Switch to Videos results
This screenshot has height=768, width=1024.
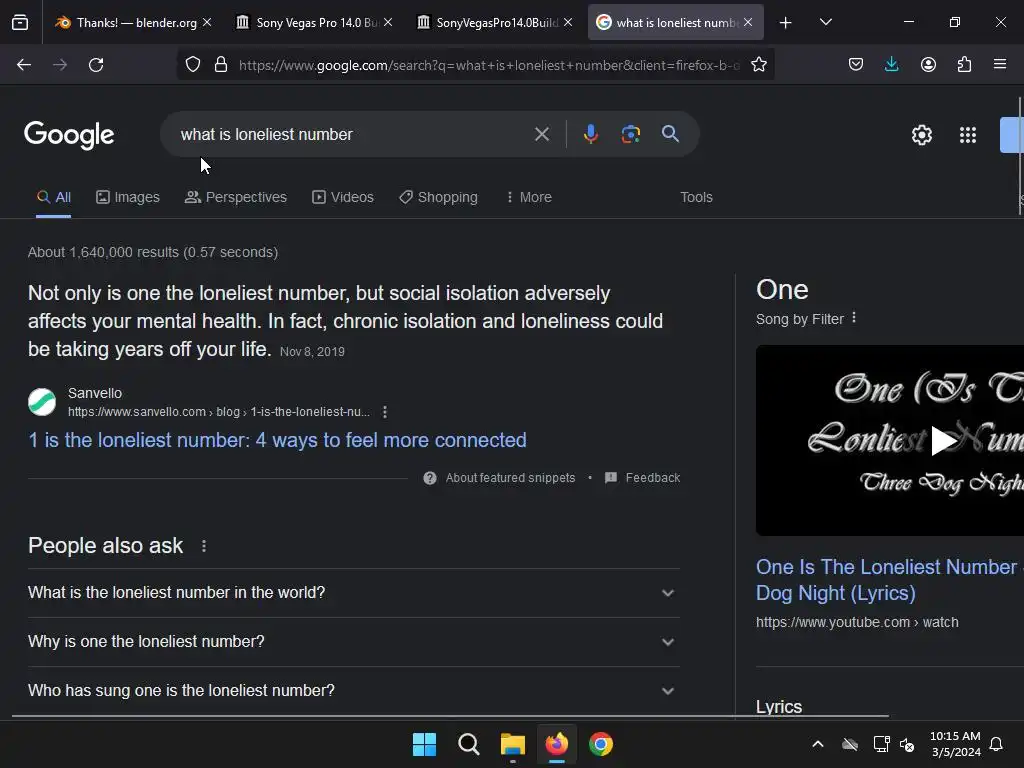(343, 197)
